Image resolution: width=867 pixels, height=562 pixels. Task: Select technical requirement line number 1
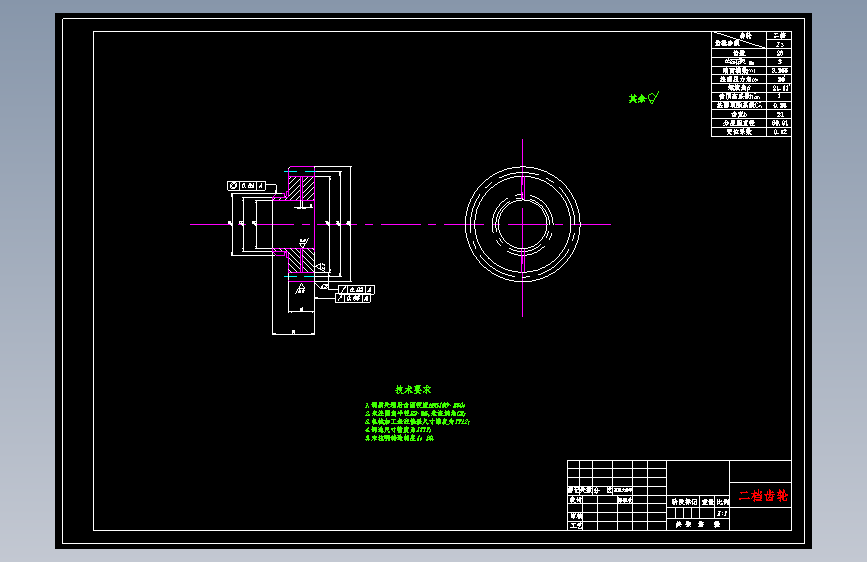point(415,405)
